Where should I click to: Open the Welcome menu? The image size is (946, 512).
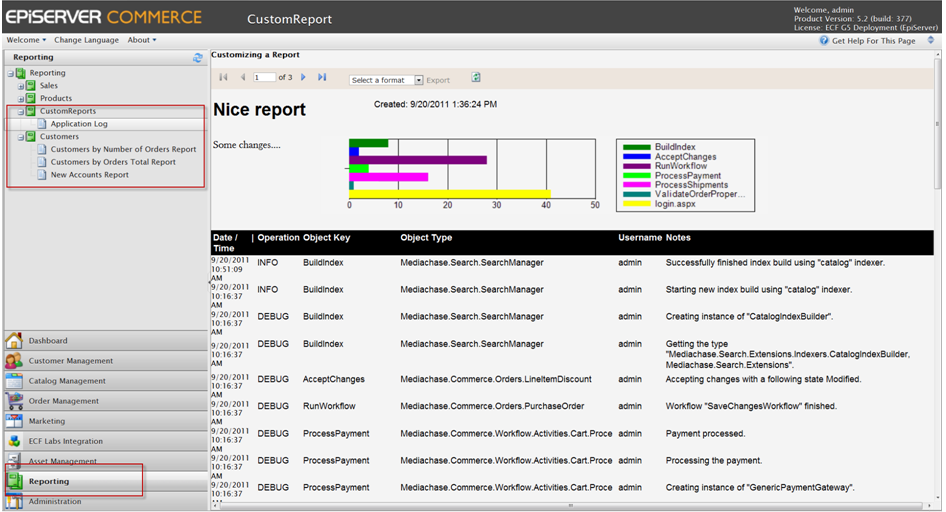(26, 40)
